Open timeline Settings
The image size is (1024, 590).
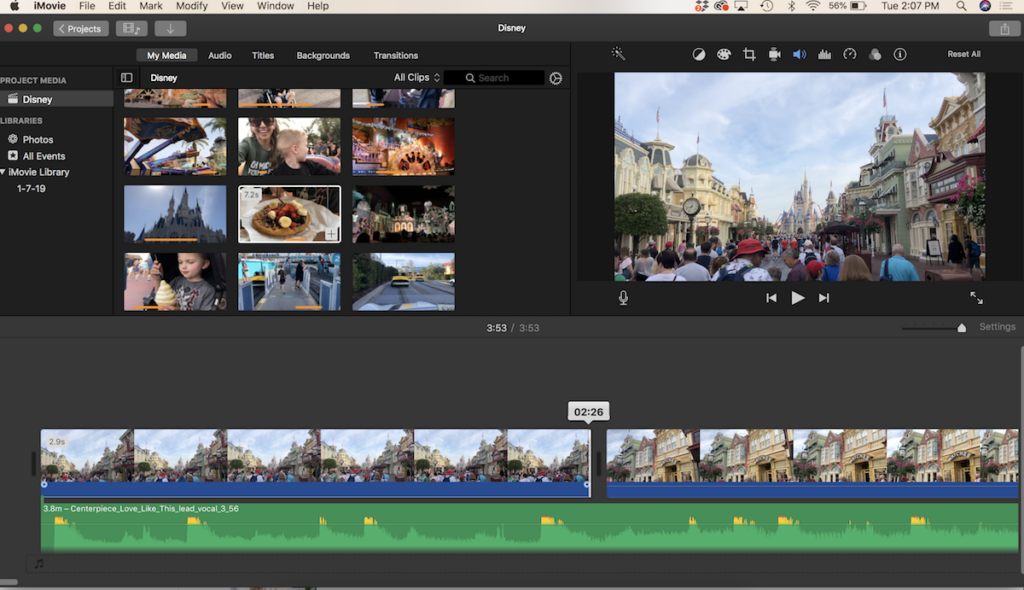click(x=997, y=326)
